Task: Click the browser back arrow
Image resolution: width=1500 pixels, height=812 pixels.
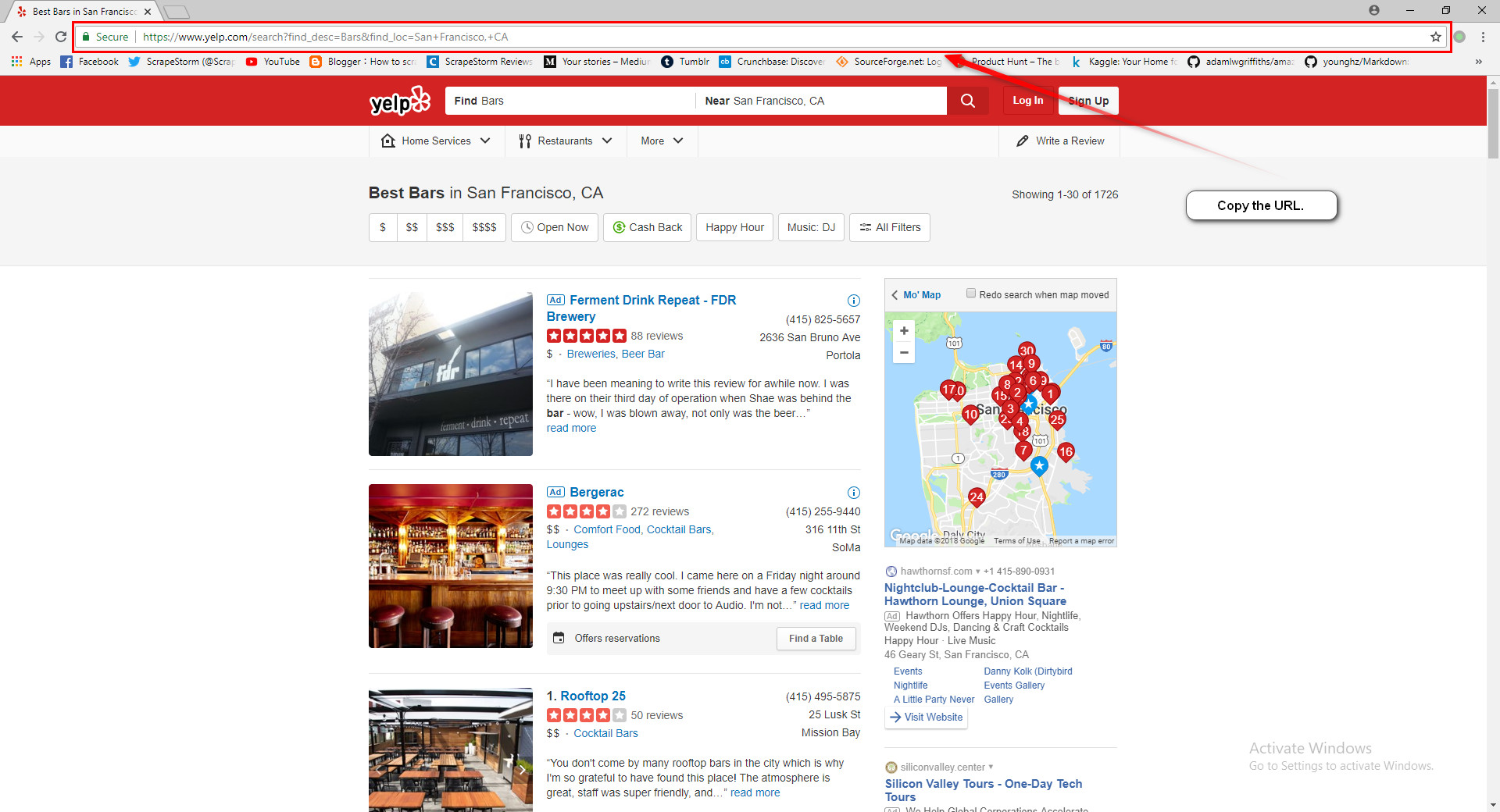Action: tap(17, 37)
